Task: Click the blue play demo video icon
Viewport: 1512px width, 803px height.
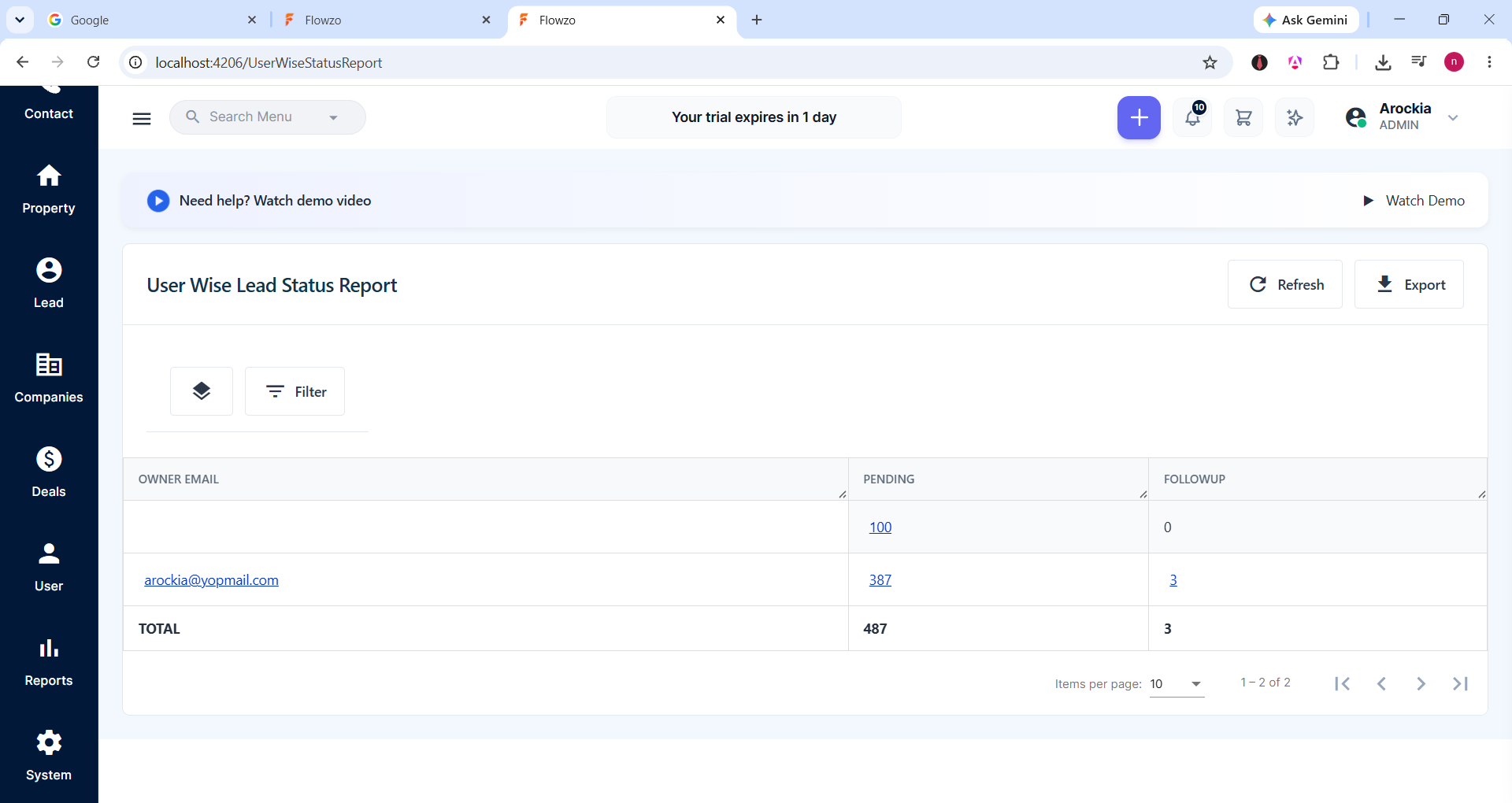Action: (158, 201)
